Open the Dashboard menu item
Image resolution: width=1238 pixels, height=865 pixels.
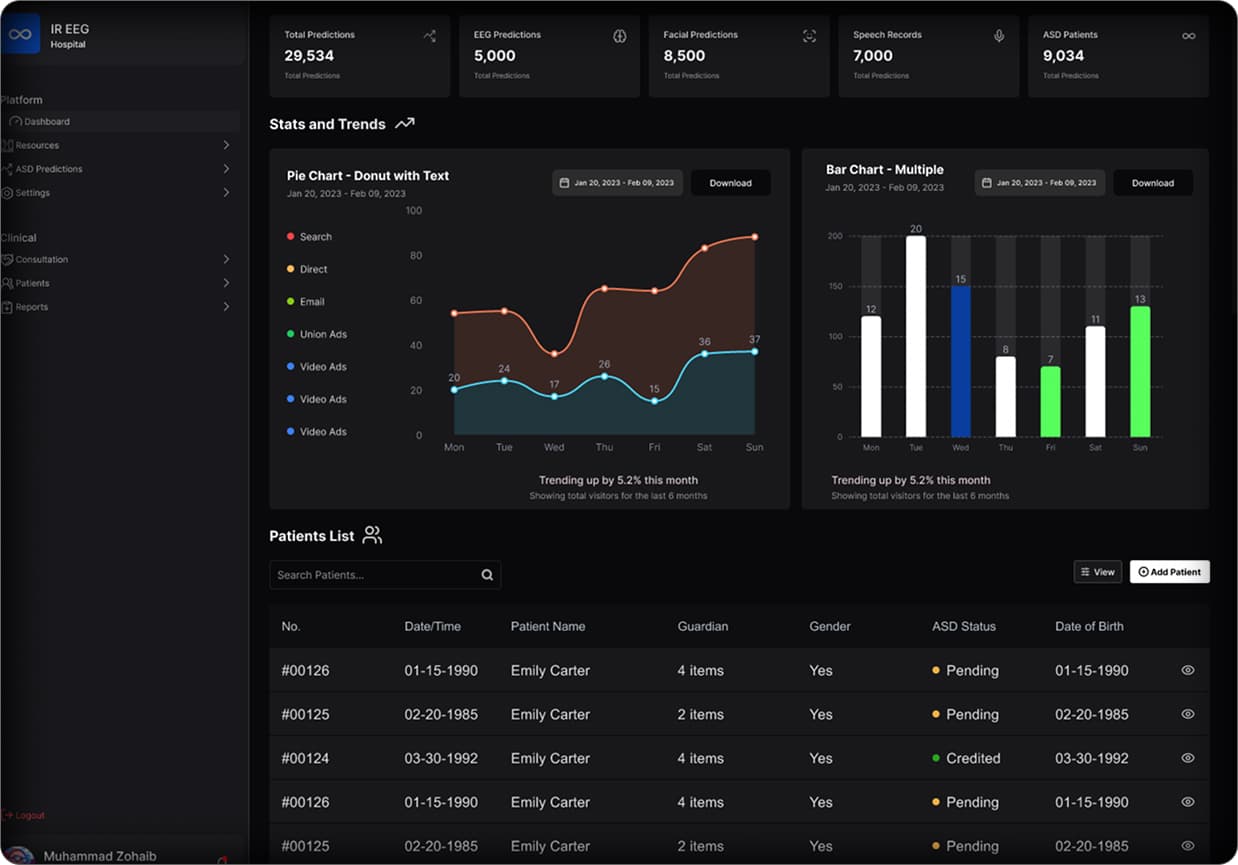[47, 121]
